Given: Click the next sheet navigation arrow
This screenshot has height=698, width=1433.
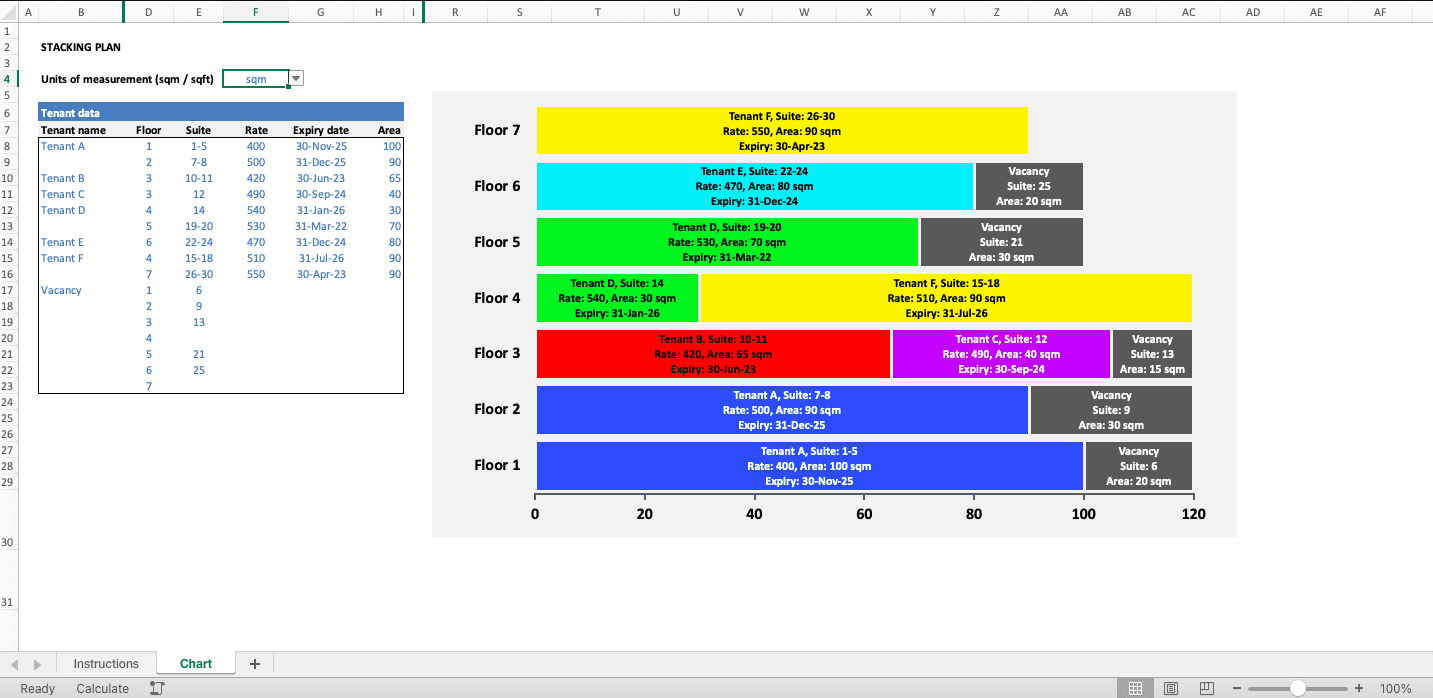Looking at the screenshot, I should pos(36,663).
